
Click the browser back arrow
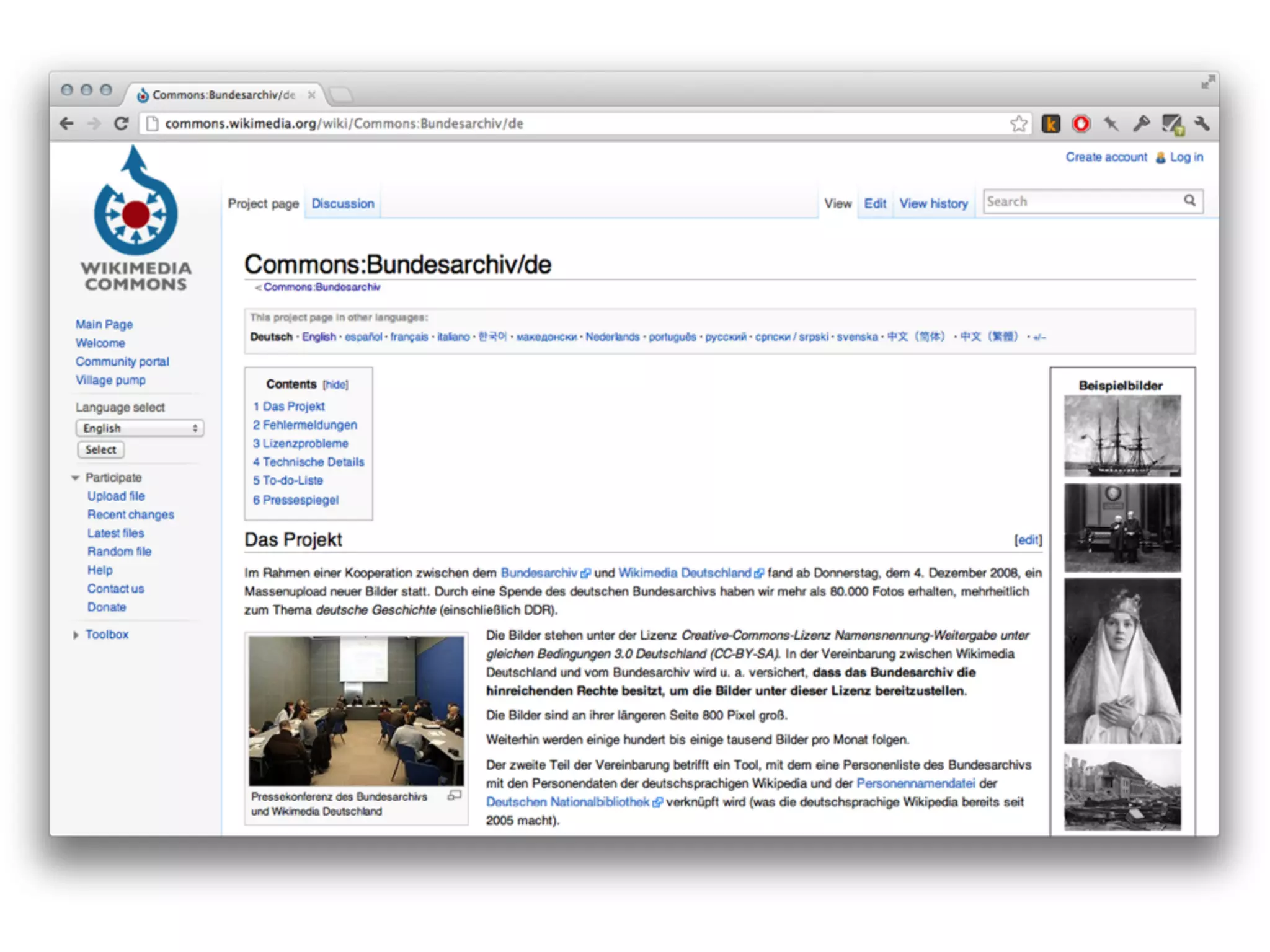point(67,123)
